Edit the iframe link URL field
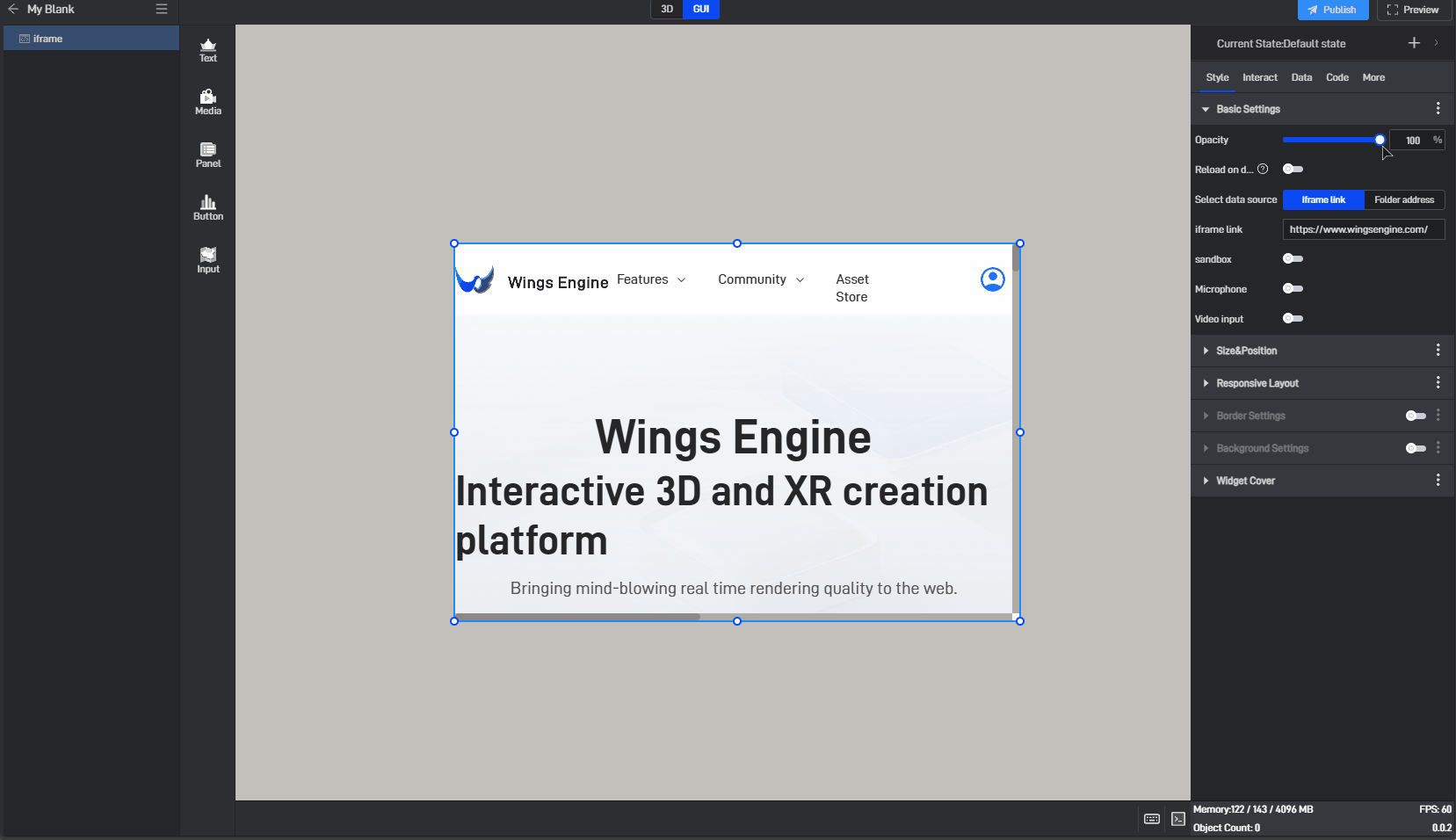1456x840 pixels. click(x=1364, y=229)
